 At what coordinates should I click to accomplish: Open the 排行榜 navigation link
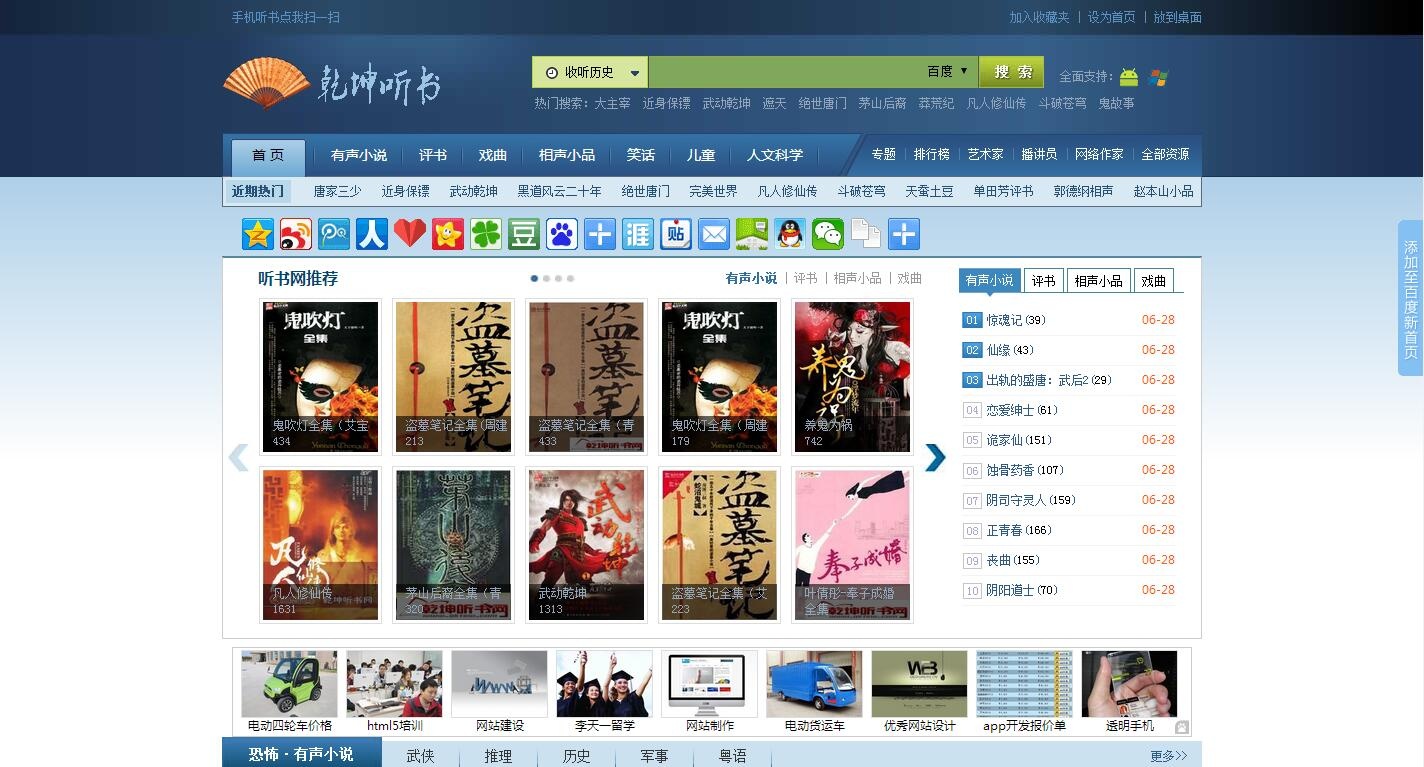tap(931, 154)
